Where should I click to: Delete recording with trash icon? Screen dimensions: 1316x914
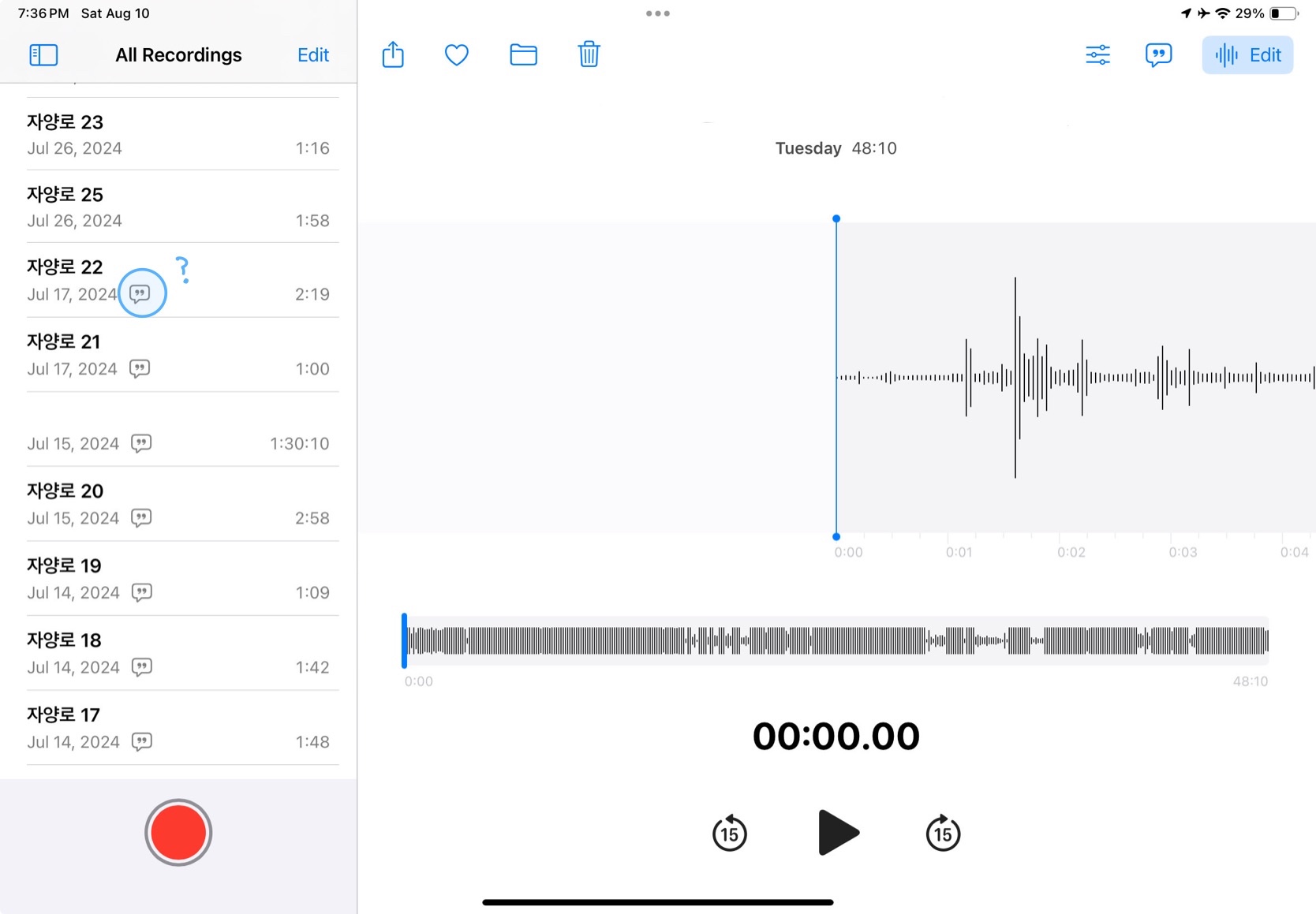589,55
